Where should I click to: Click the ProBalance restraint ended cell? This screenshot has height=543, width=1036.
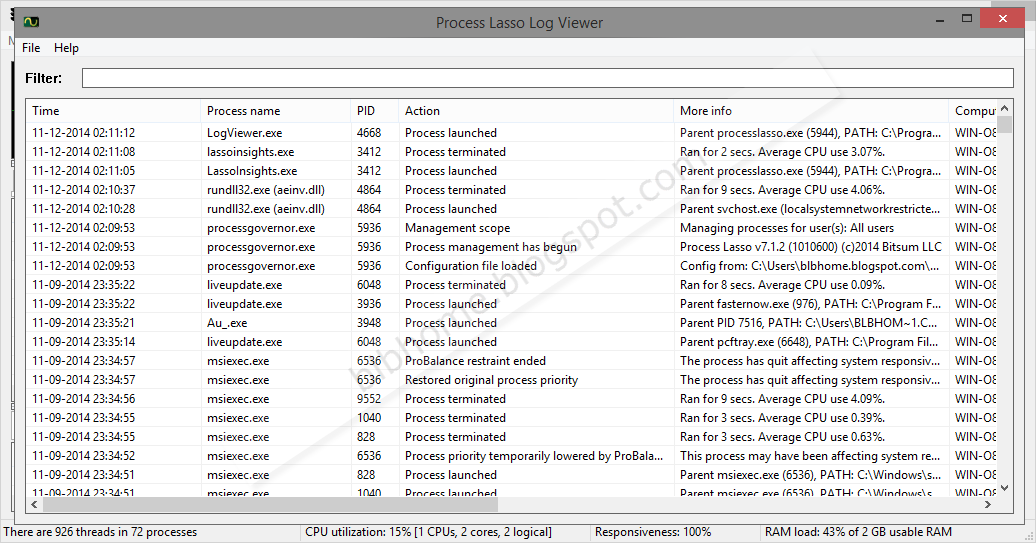pos(475,361)
